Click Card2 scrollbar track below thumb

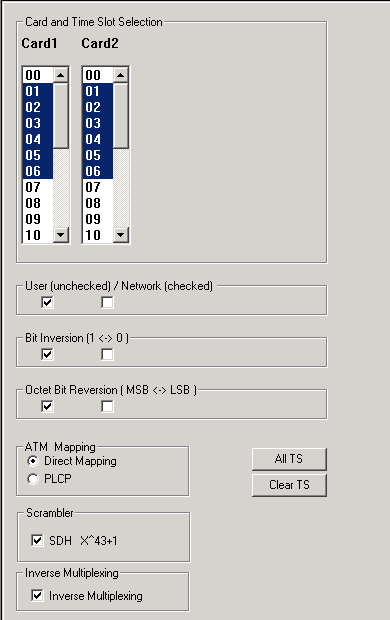coord(121,188)
